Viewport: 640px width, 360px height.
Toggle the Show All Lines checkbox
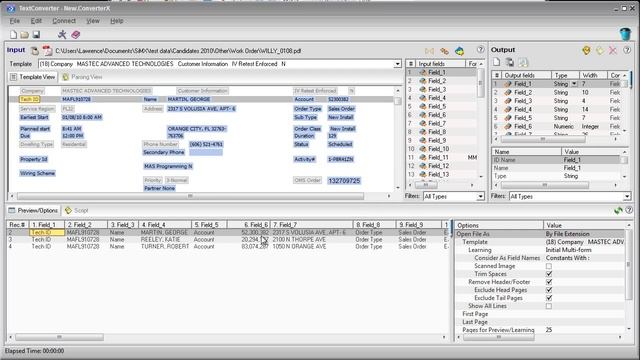(x=549, y=306)
